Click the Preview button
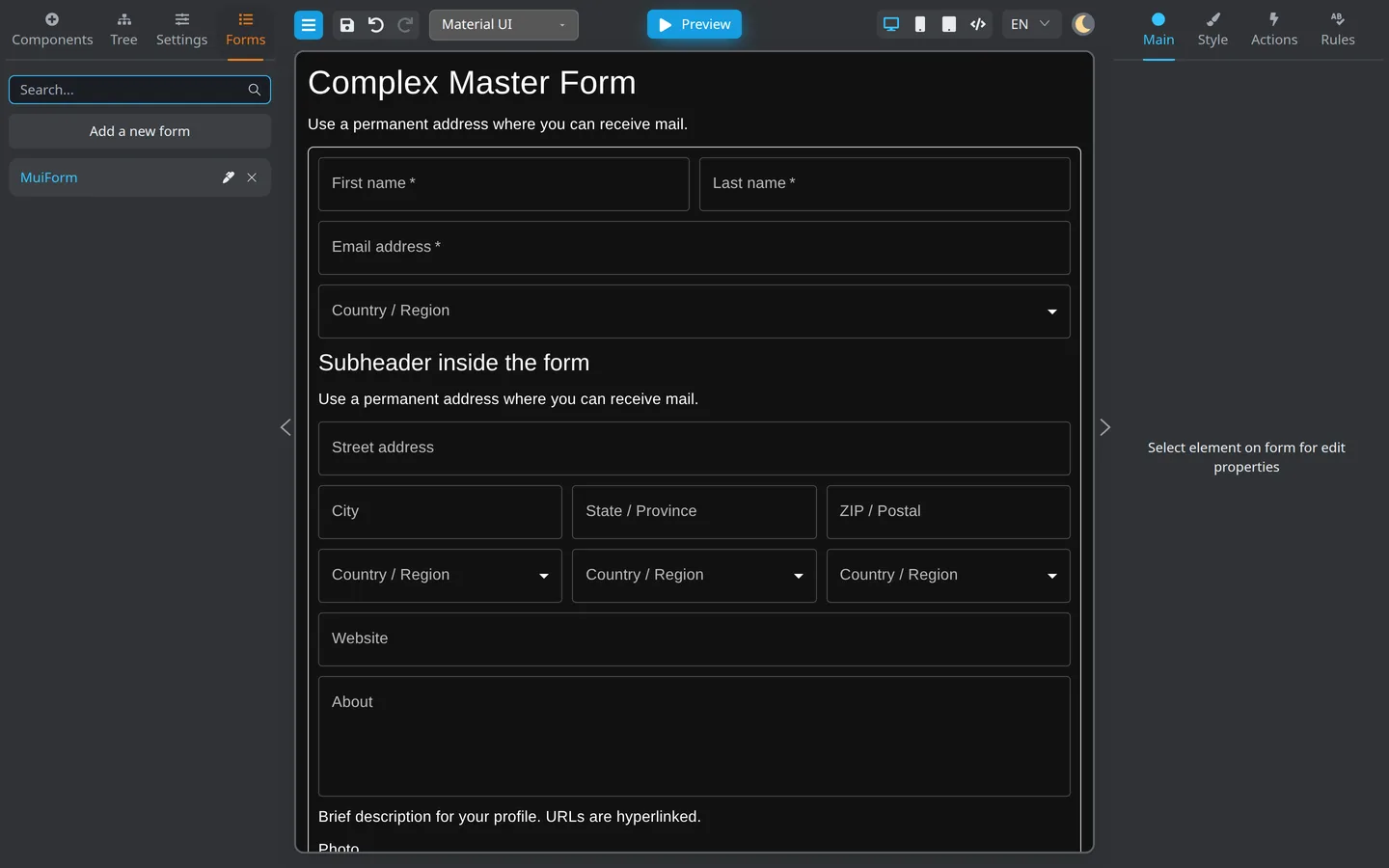 (x=694, y=24)
